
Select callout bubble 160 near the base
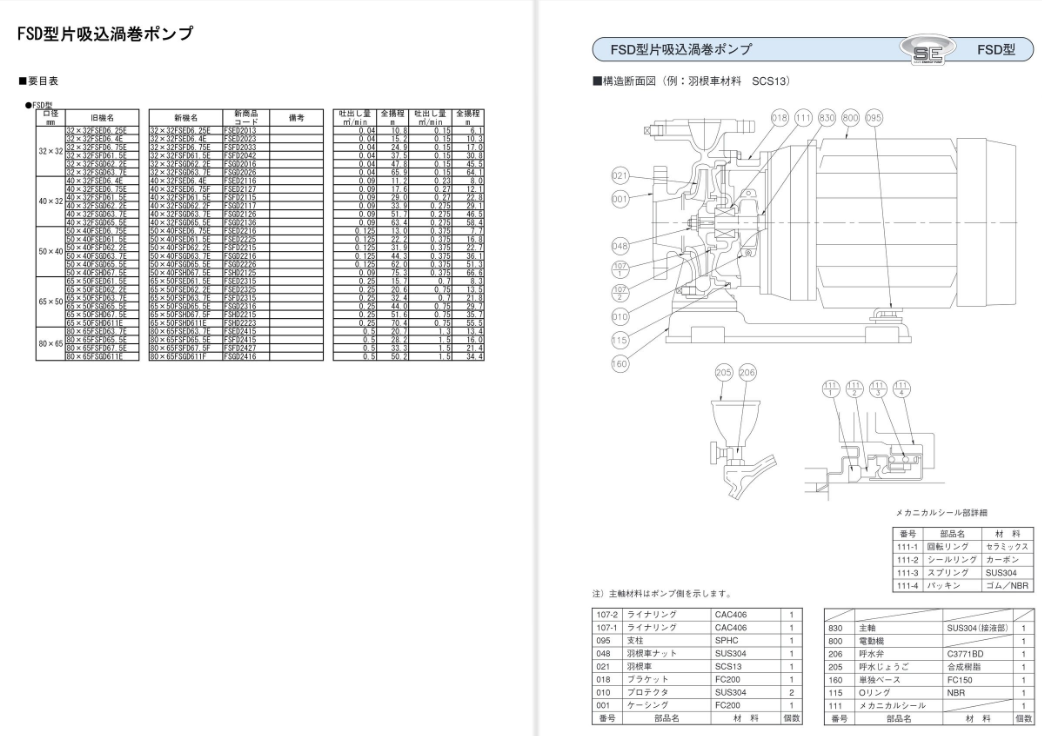pos(619,363)
